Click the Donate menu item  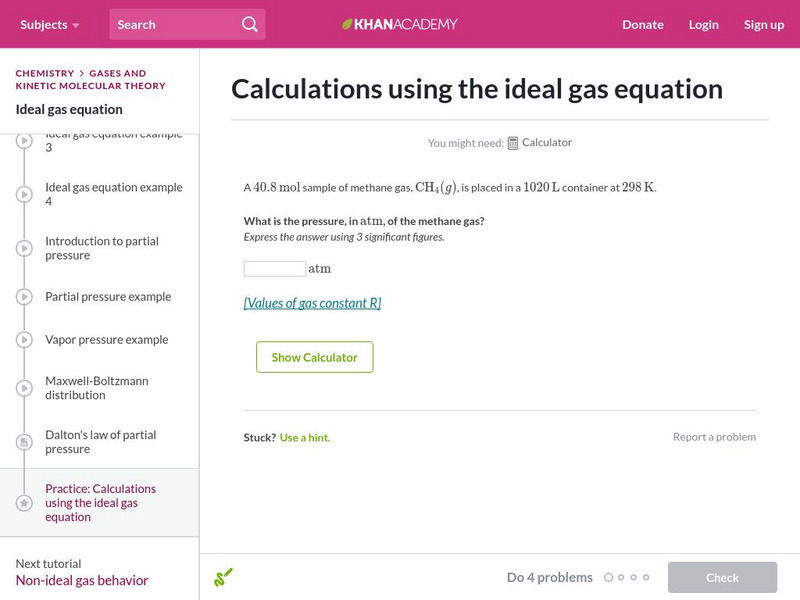point(641,24)
